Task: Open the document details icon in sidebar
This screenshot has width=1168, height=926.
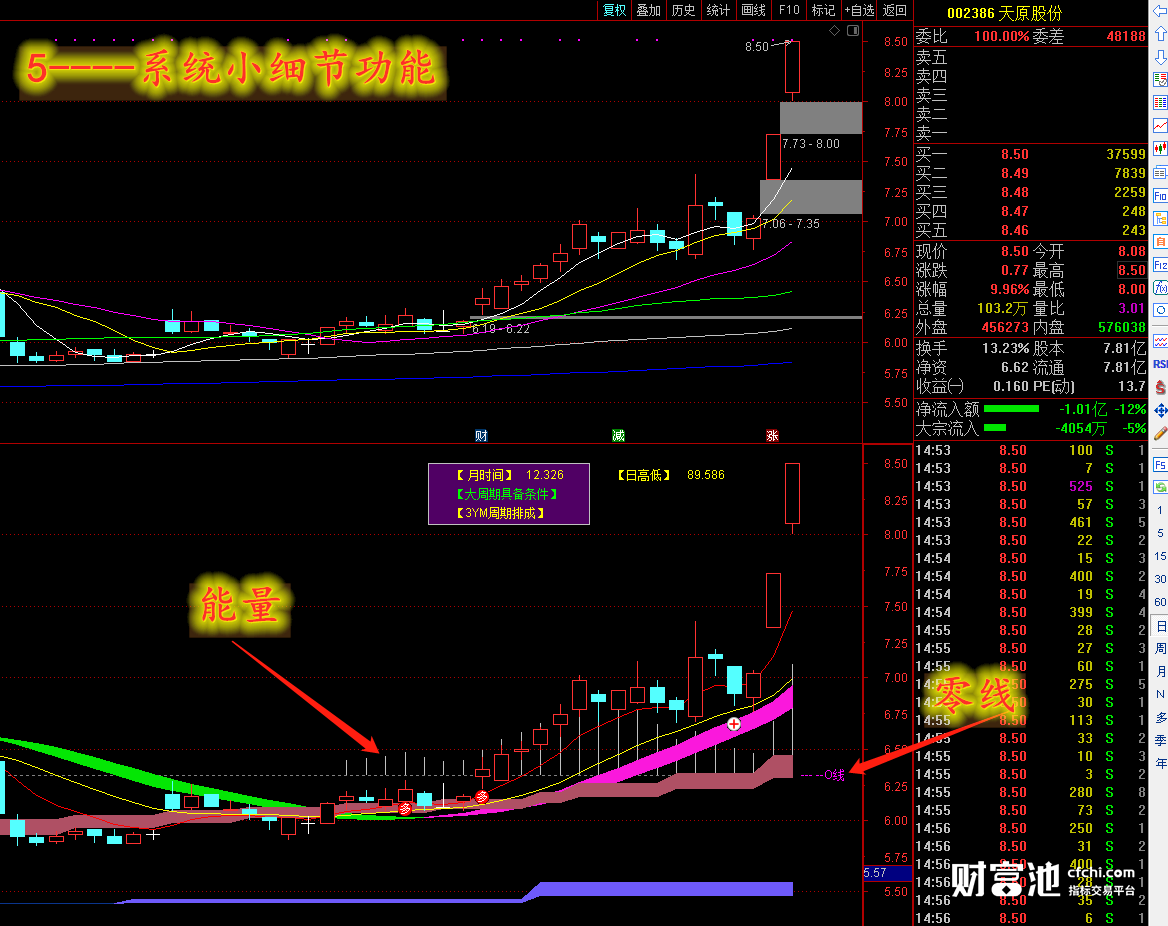Action: tap(1160, 172)
